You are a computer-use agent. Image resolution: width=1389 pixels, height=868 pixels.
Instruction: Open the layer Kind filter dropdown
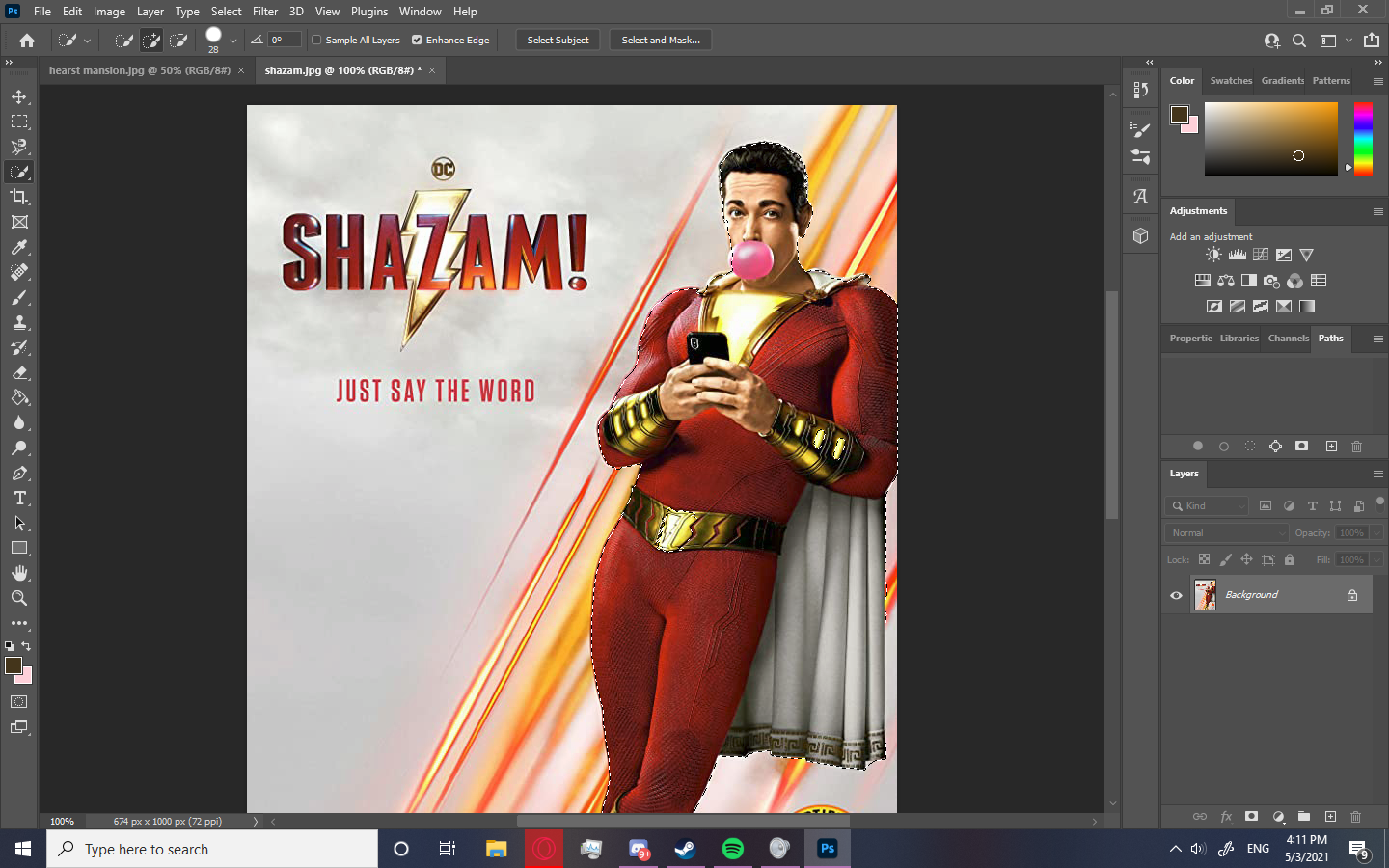[x=1207, y=505]
